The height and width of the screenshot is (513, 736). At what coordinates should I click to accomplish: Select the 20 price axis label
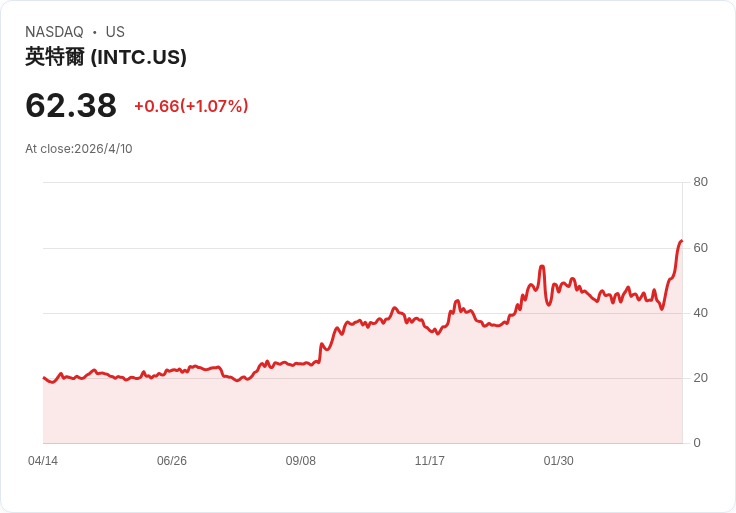(x=701, y=378)
